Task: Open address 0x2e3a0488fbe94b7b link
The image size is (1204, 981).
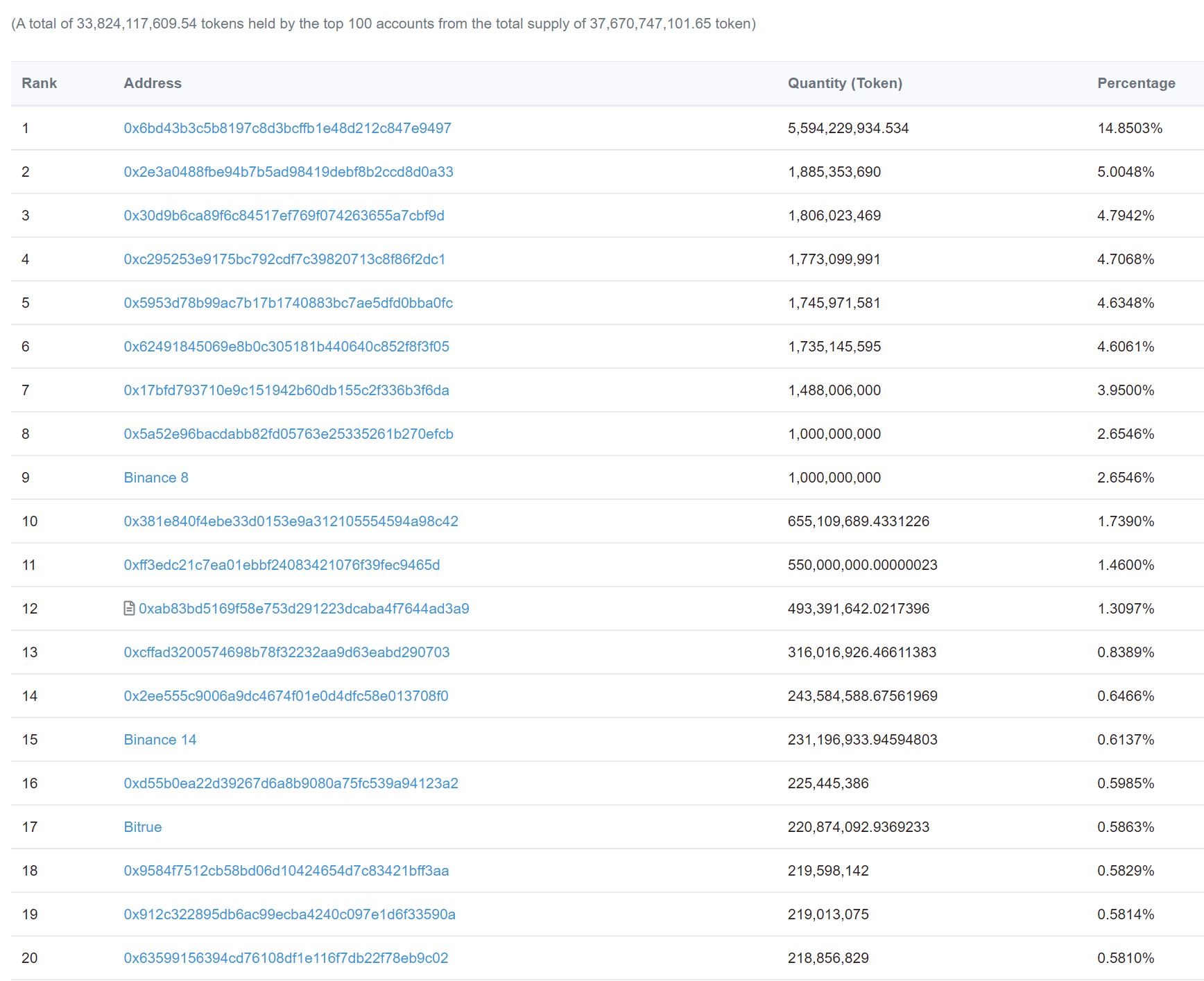Action: (289, 172)
